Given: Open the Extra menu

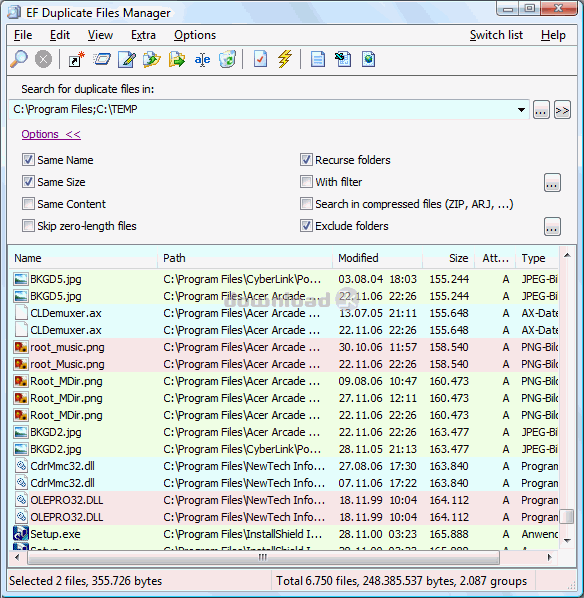Looking at the screenshot, I should pos(143,35).
